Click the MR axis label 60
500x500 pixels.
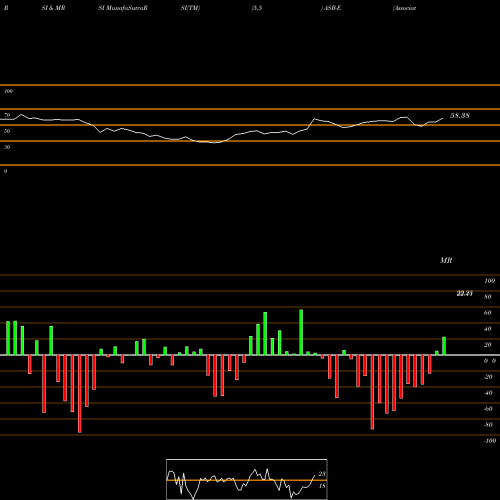point(488,313)
